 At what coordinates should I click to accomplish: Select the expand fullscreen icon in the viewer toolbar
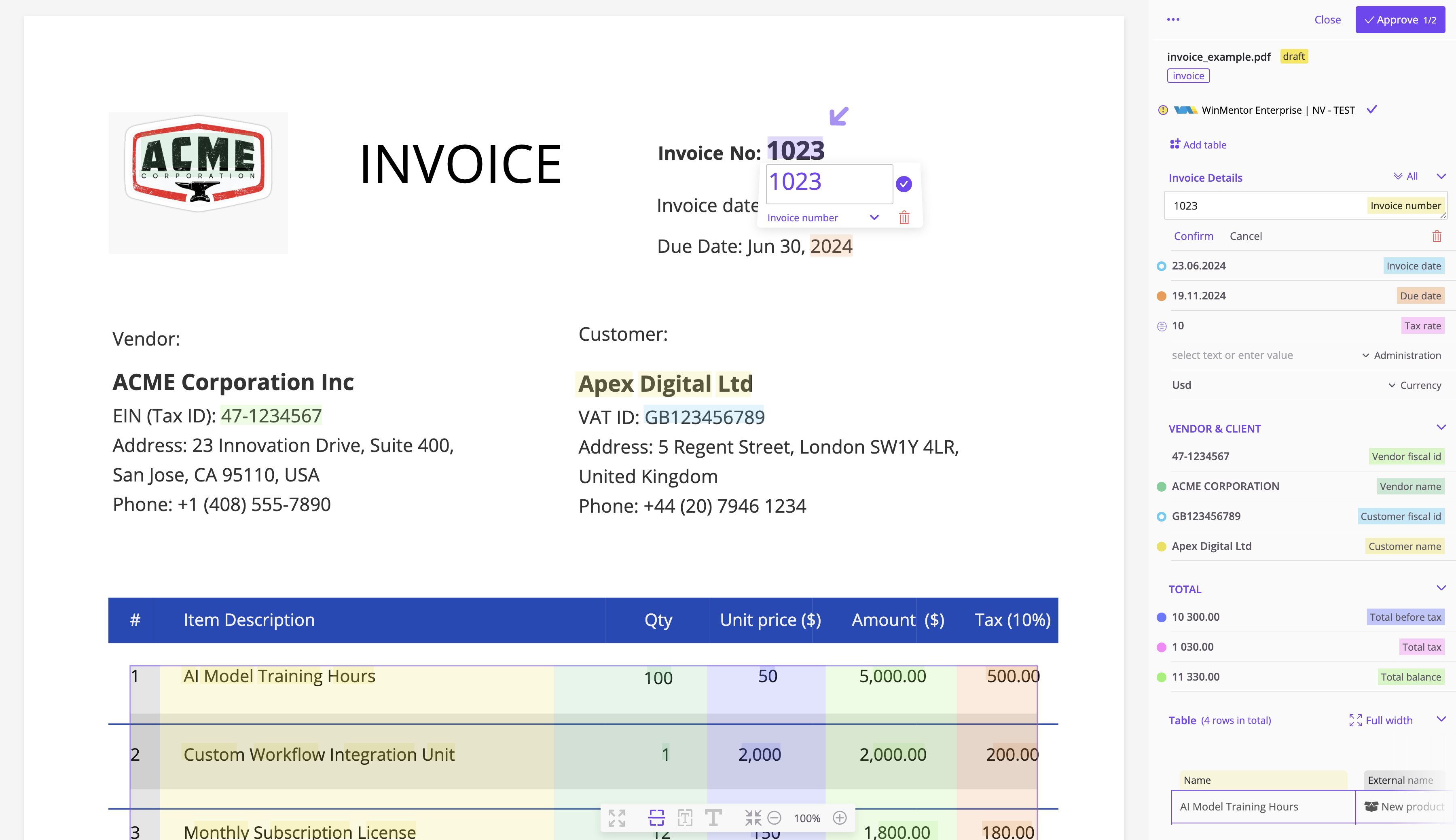616,817
